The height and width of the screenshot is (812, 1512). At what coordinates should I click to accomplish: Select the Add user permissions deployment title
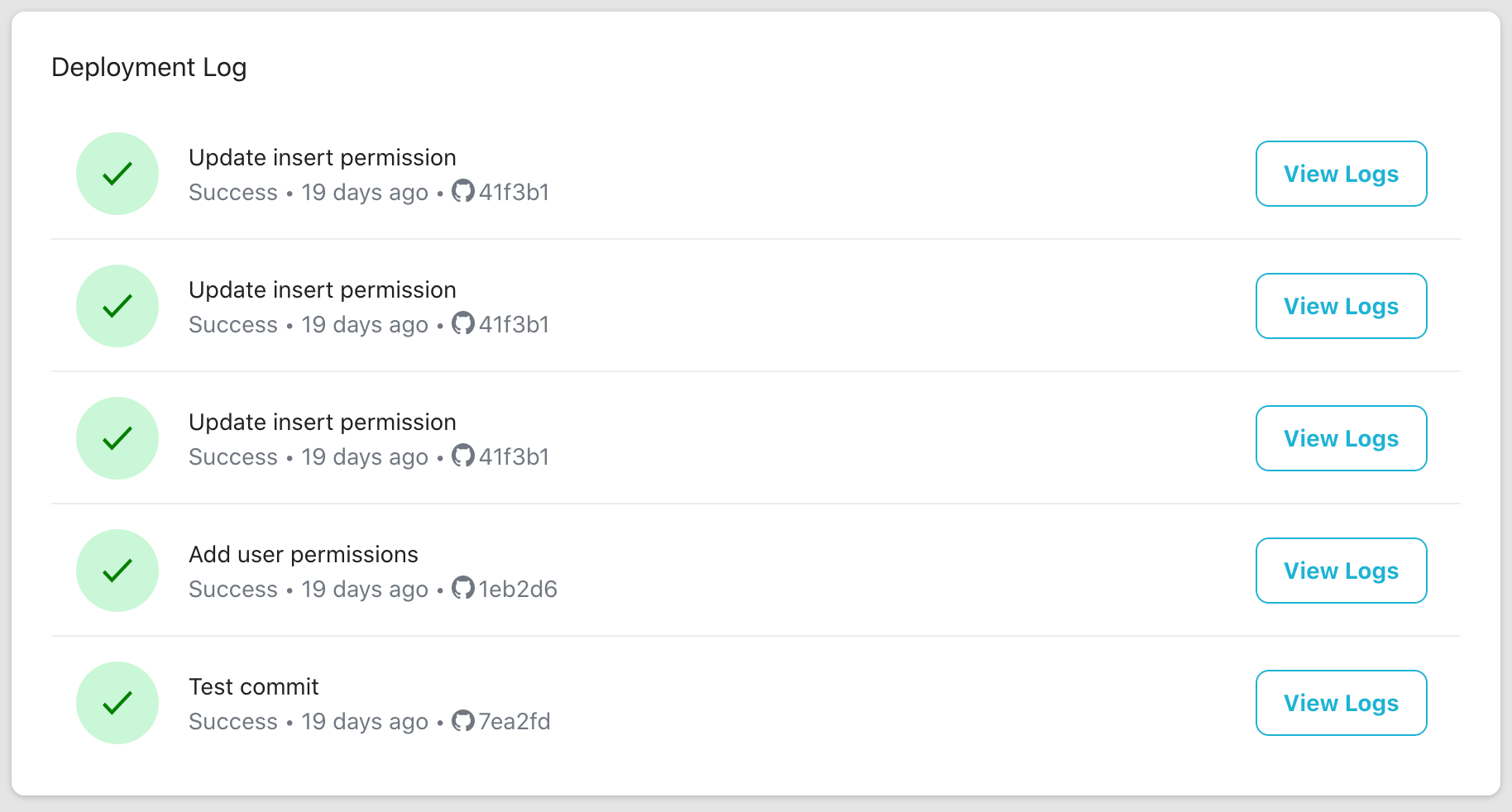(x=304, y=554)
